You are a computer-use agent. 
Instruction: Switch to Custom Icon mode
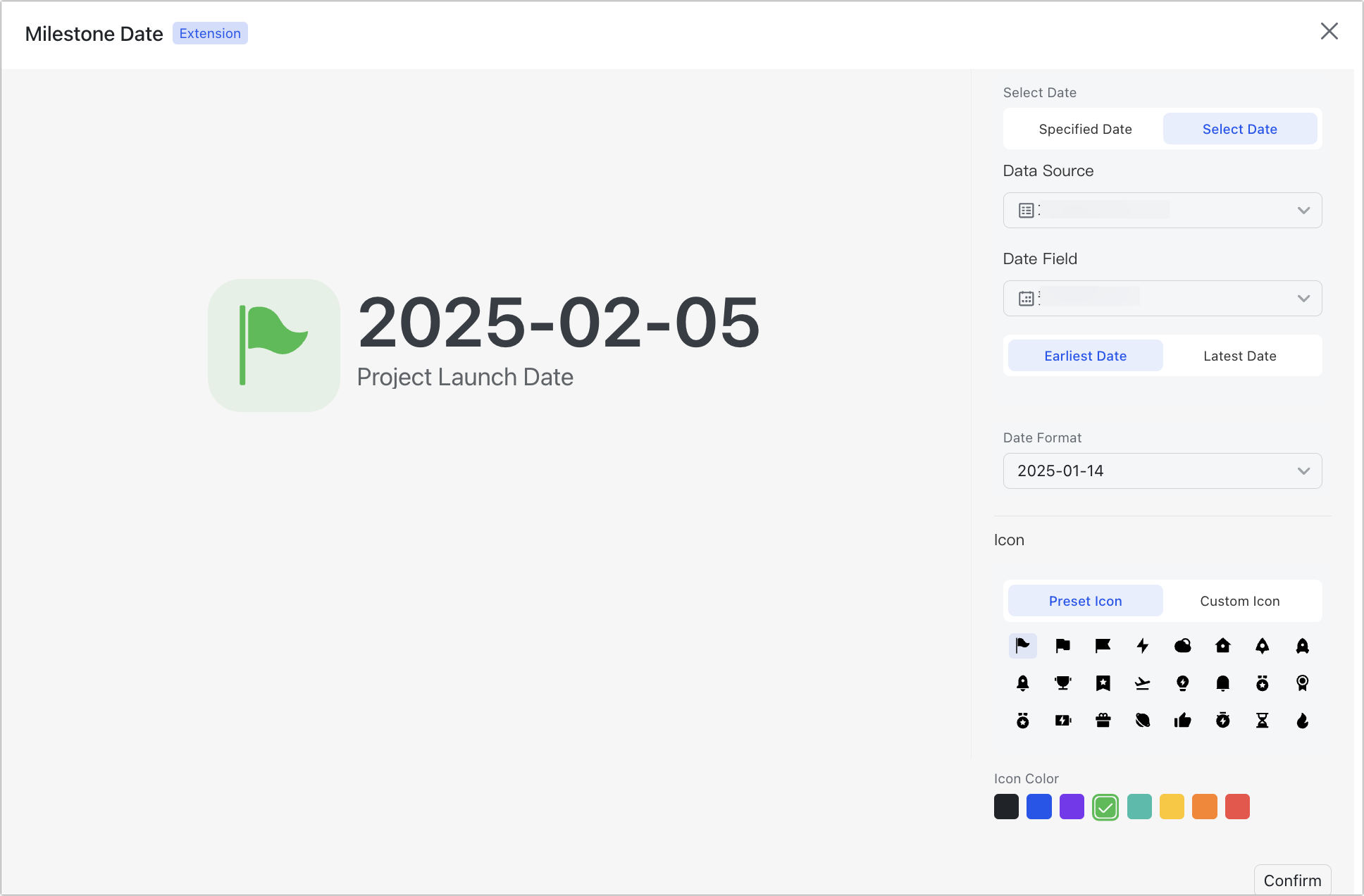pos(1239,601)
